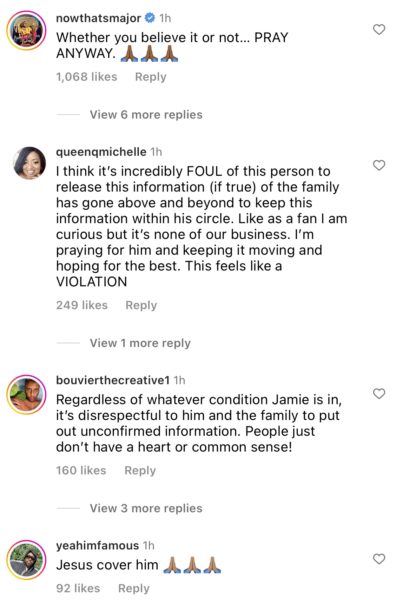396x600 pixels.
Task: Expand View 3 more replies
Action: (x=146, y=508)
